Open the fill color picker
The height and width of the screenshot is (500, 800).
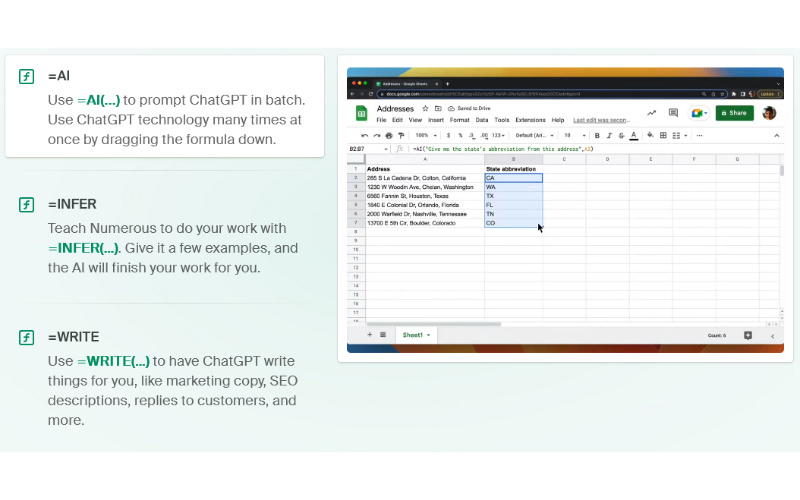pos(650,135)
